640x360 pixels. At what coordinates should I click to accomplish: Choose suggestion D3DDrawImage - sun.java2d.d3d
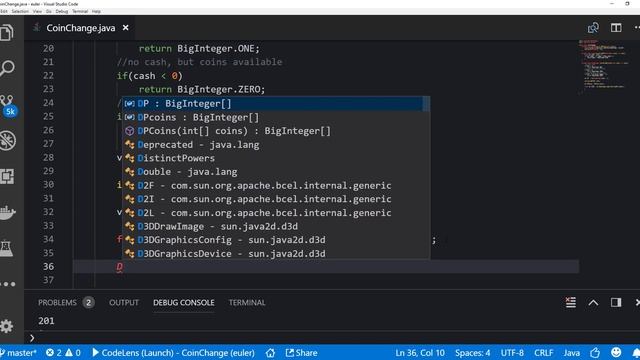pos(273,227)
